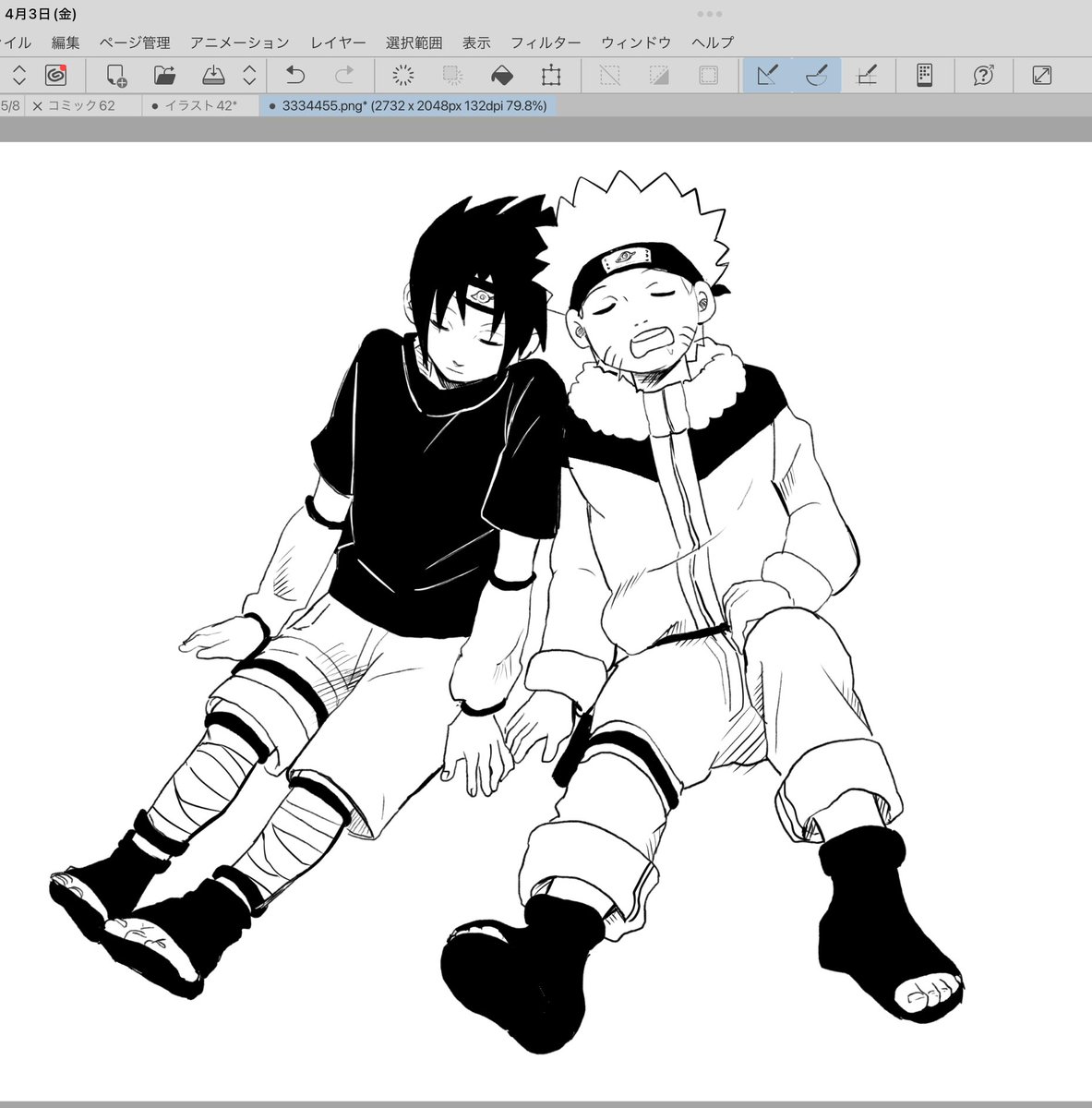Image resolution: width=1092 pixels, height=1108 pixels.
Task: Click the invert selection icon
Action: 659,75
